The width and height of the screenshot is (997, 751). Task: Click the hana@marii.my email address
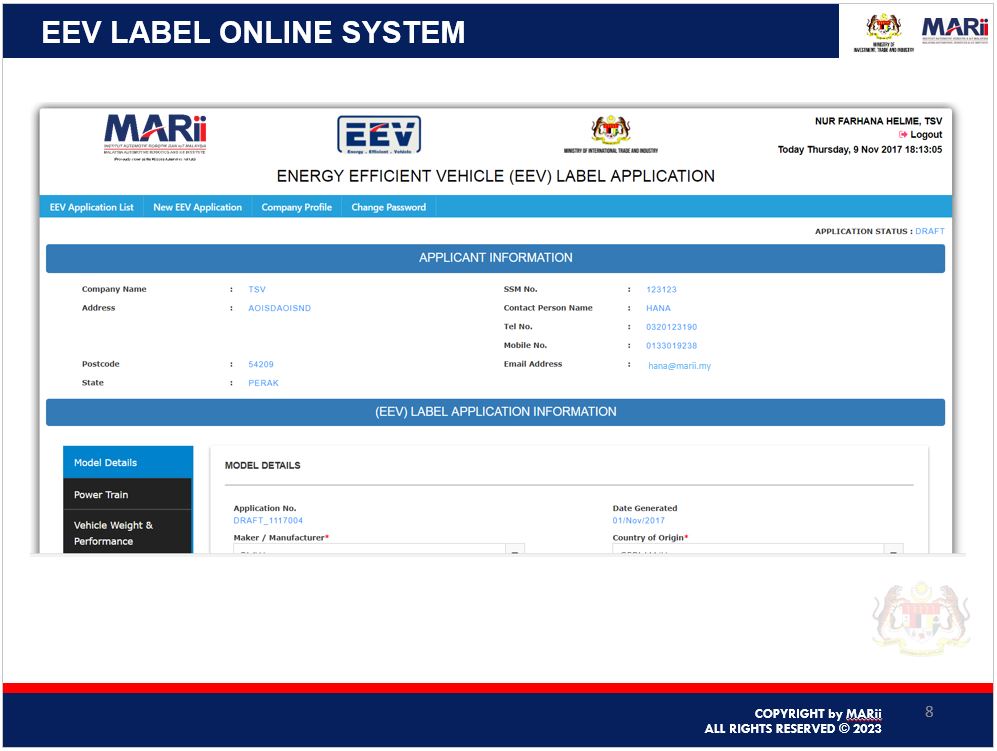coord(679,366)
